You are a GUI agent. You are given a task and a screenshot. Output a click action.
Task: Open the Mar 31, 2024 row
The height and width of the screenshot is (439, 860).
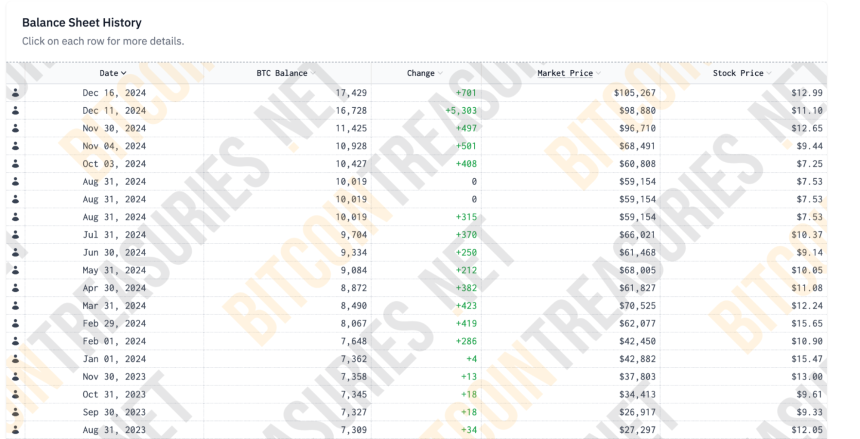[416, 306]
